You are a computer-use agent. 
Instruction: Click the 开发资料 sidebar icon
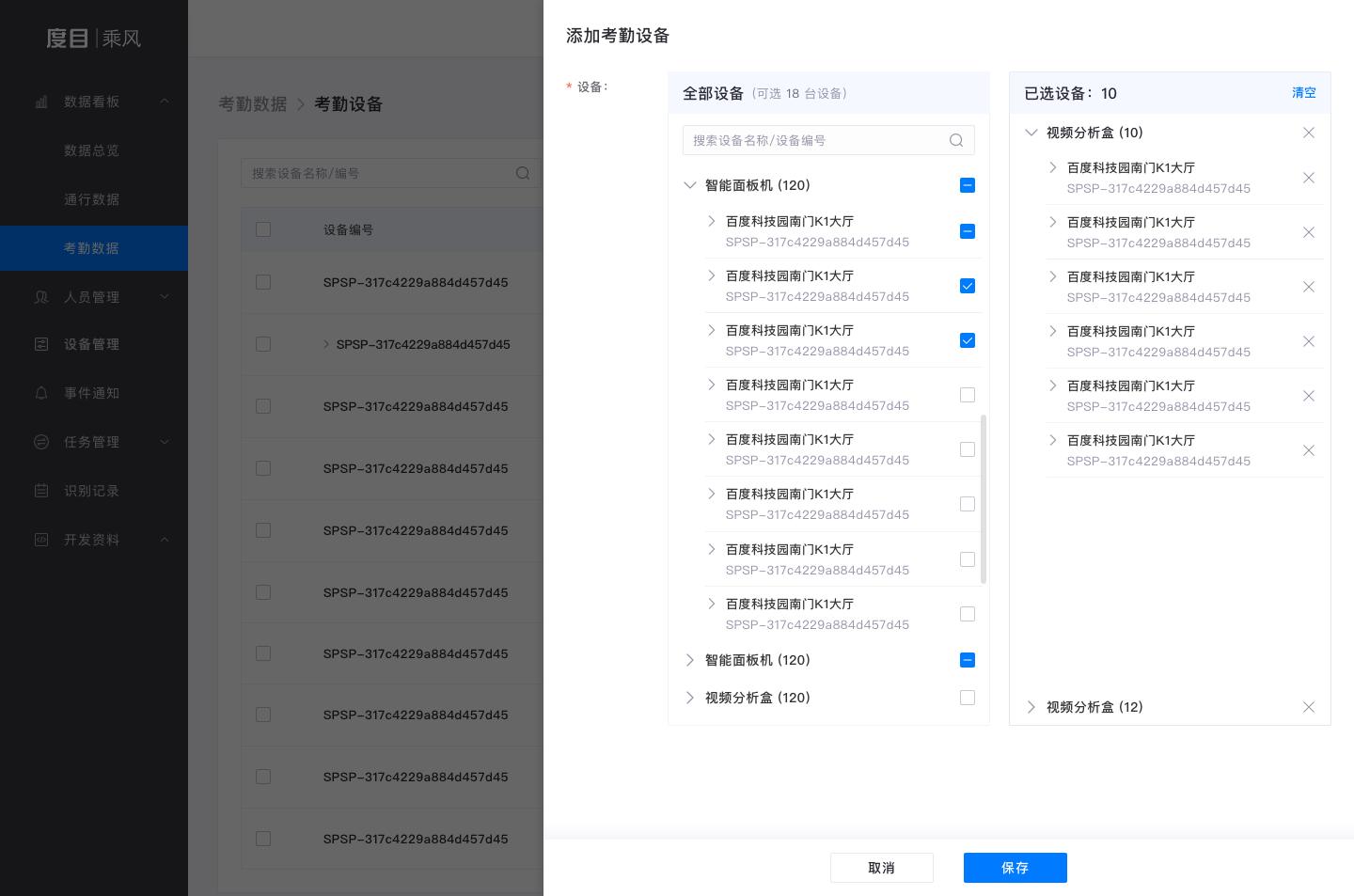coord(41,540)
